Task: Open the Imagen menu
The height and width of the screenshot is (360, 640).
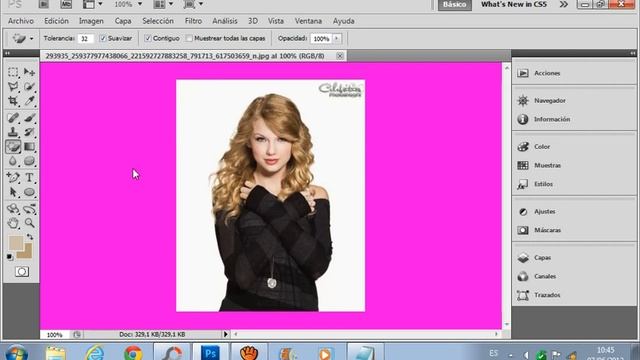Action: [91, 21]
